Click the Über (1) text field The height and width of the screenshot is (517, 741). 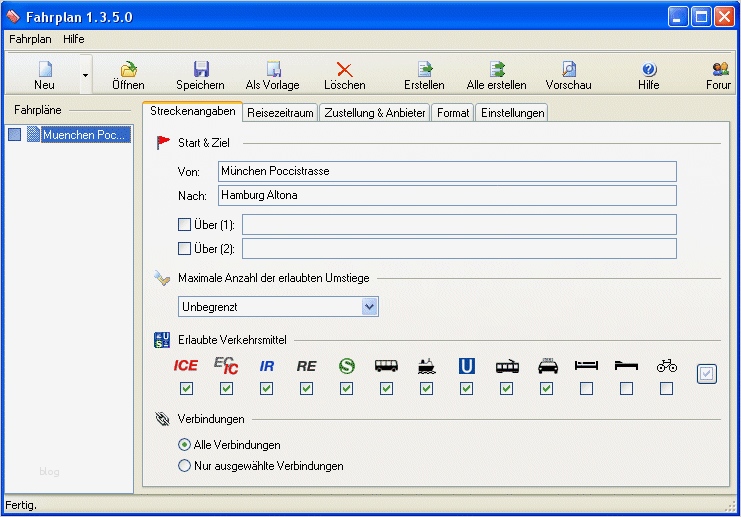tap(459, 224)
